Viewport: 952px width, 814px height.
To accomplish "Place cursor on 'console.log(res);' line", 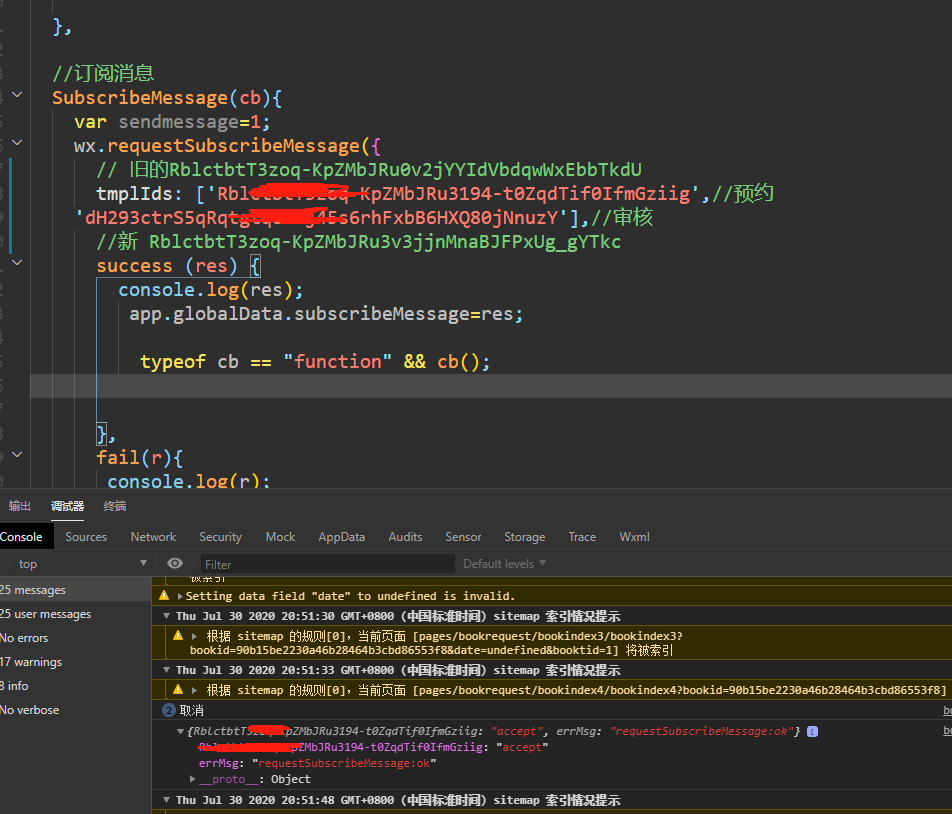I will point(210,290).
